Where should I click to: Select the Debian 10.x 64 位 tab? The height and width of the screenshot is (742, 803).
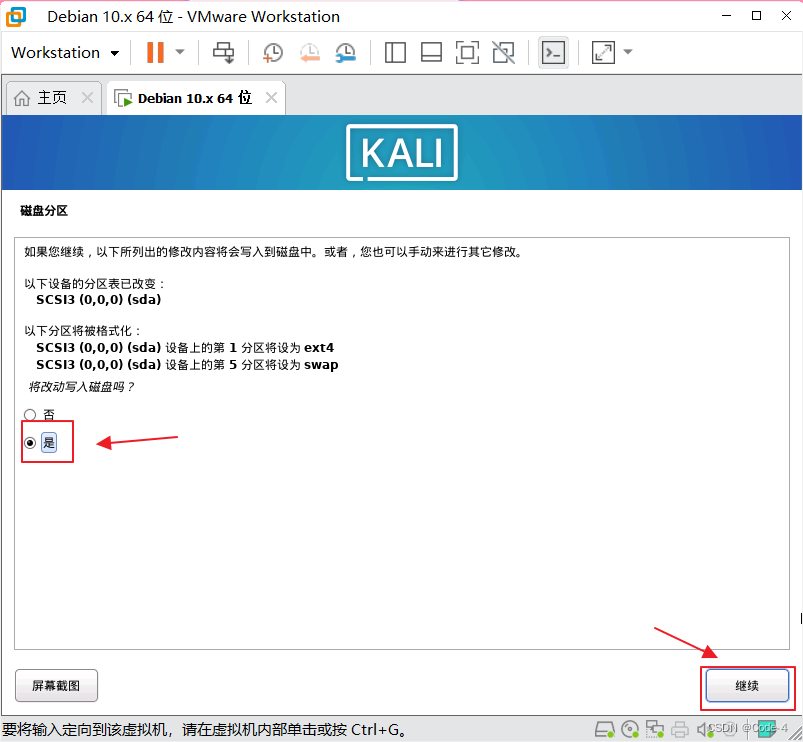pos(188,97)
